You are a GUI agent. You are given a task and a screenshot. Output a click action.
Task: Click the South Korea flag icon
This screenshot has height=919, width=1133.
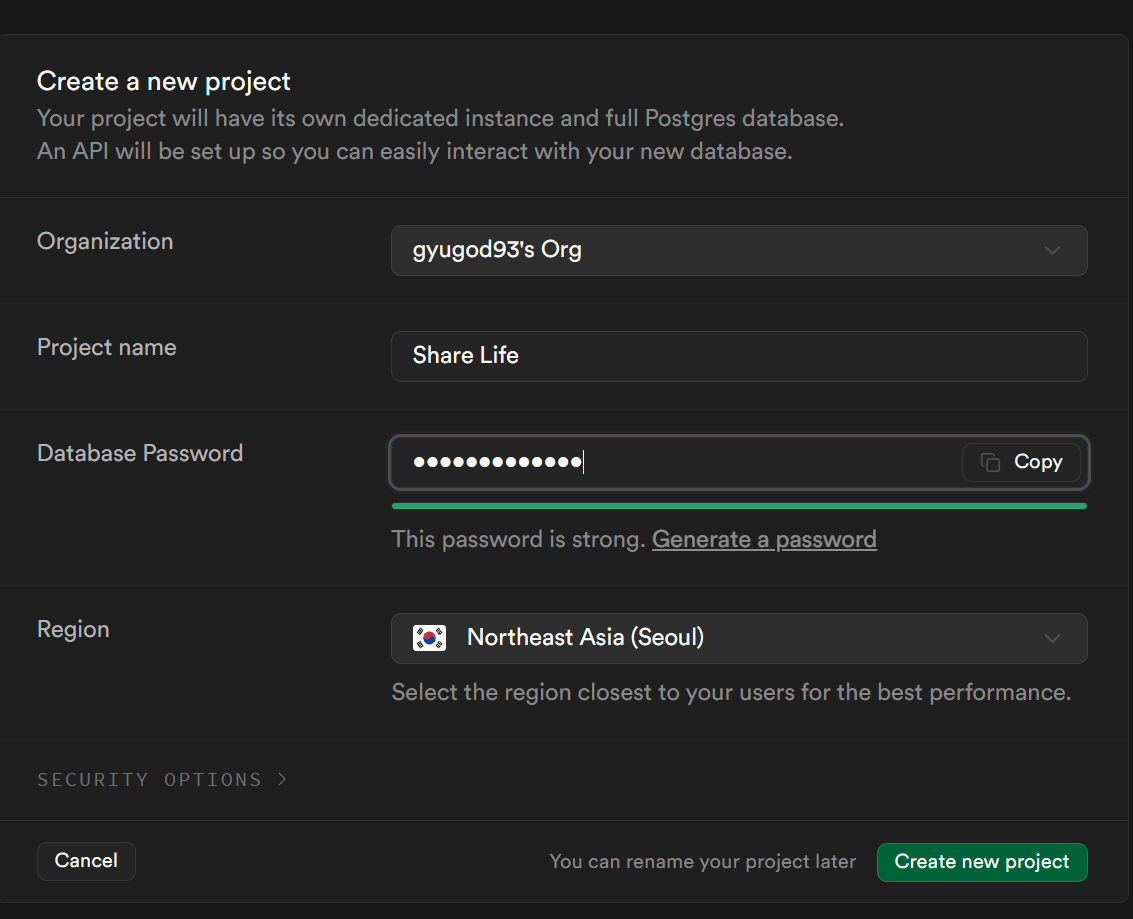pyautogui.click(x=430, y=638)
